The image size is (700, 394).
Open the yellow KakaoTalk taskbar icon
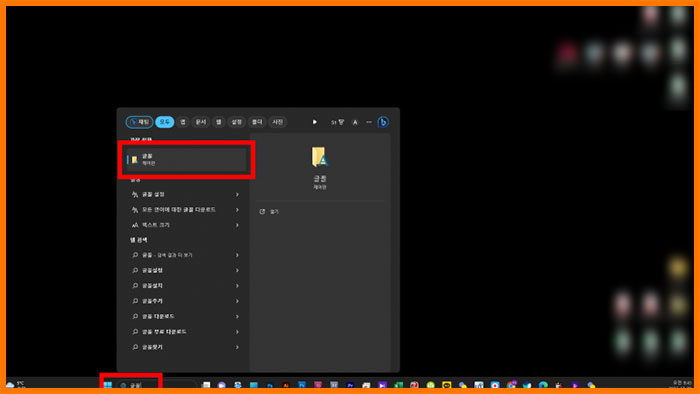coord(446,386)
